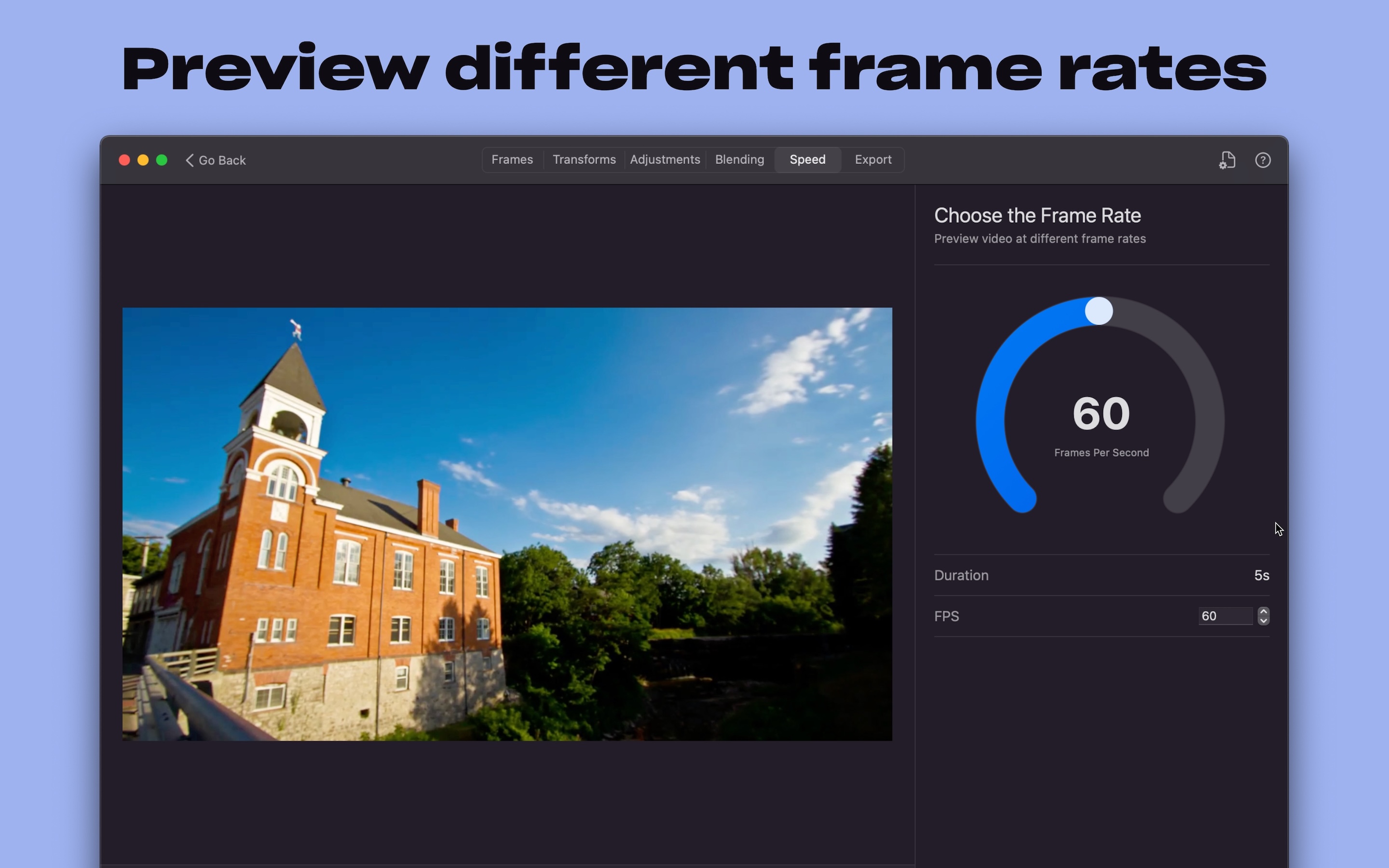Image resolution: width=1389 pixels, height=868 pixels.
Task: Close the window with red button
Action: [124, 160]
